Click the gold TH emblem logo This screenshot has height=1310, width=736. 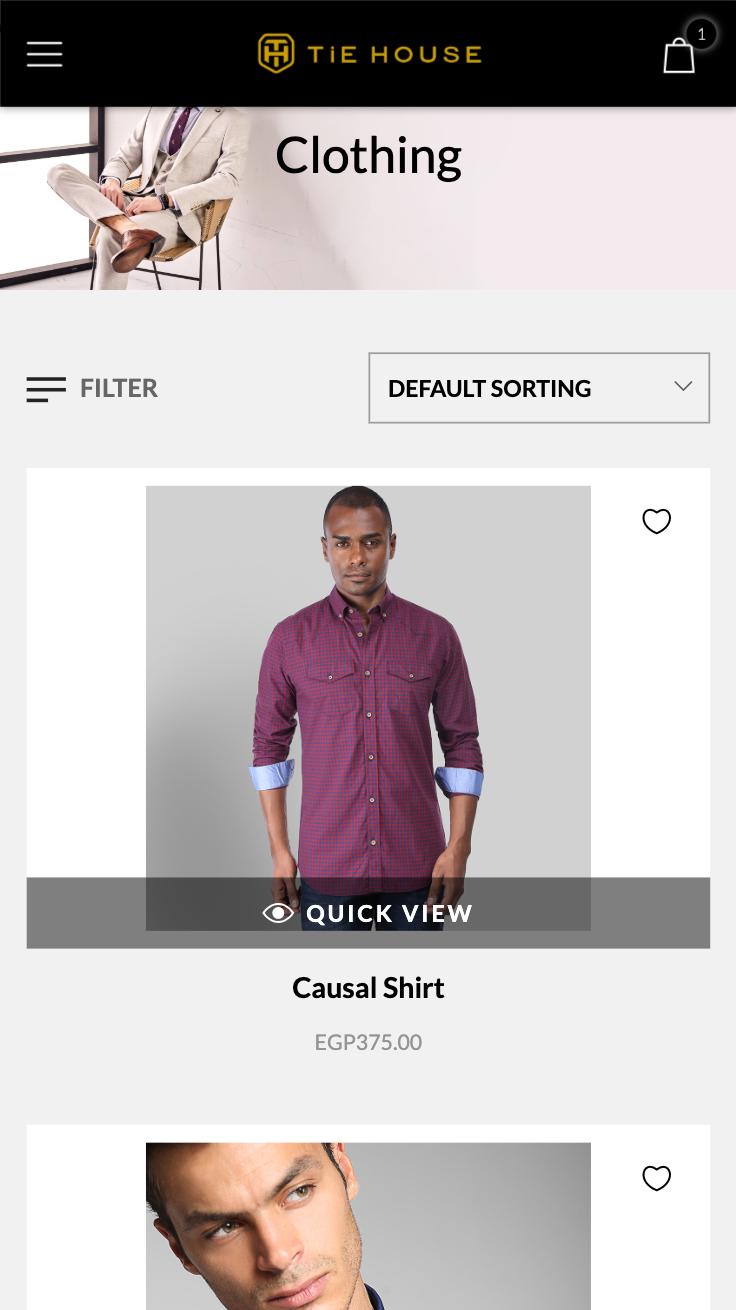pyautogui.click(x=276, y=53)
